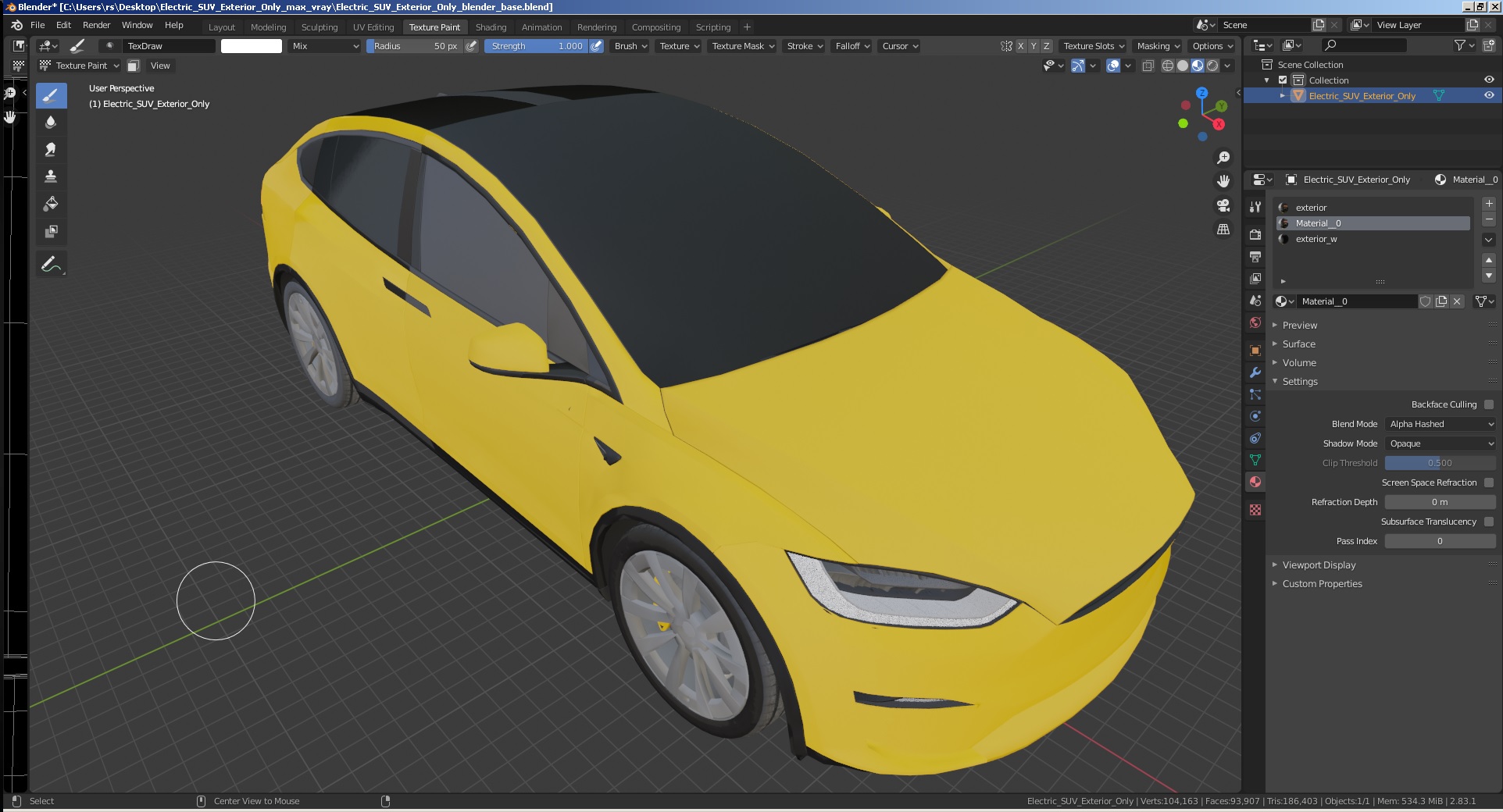Toggle X axis symmetry
The height and width of the screenshot is (812, 1503).
pyautogui.click(x=1020, y=46)
